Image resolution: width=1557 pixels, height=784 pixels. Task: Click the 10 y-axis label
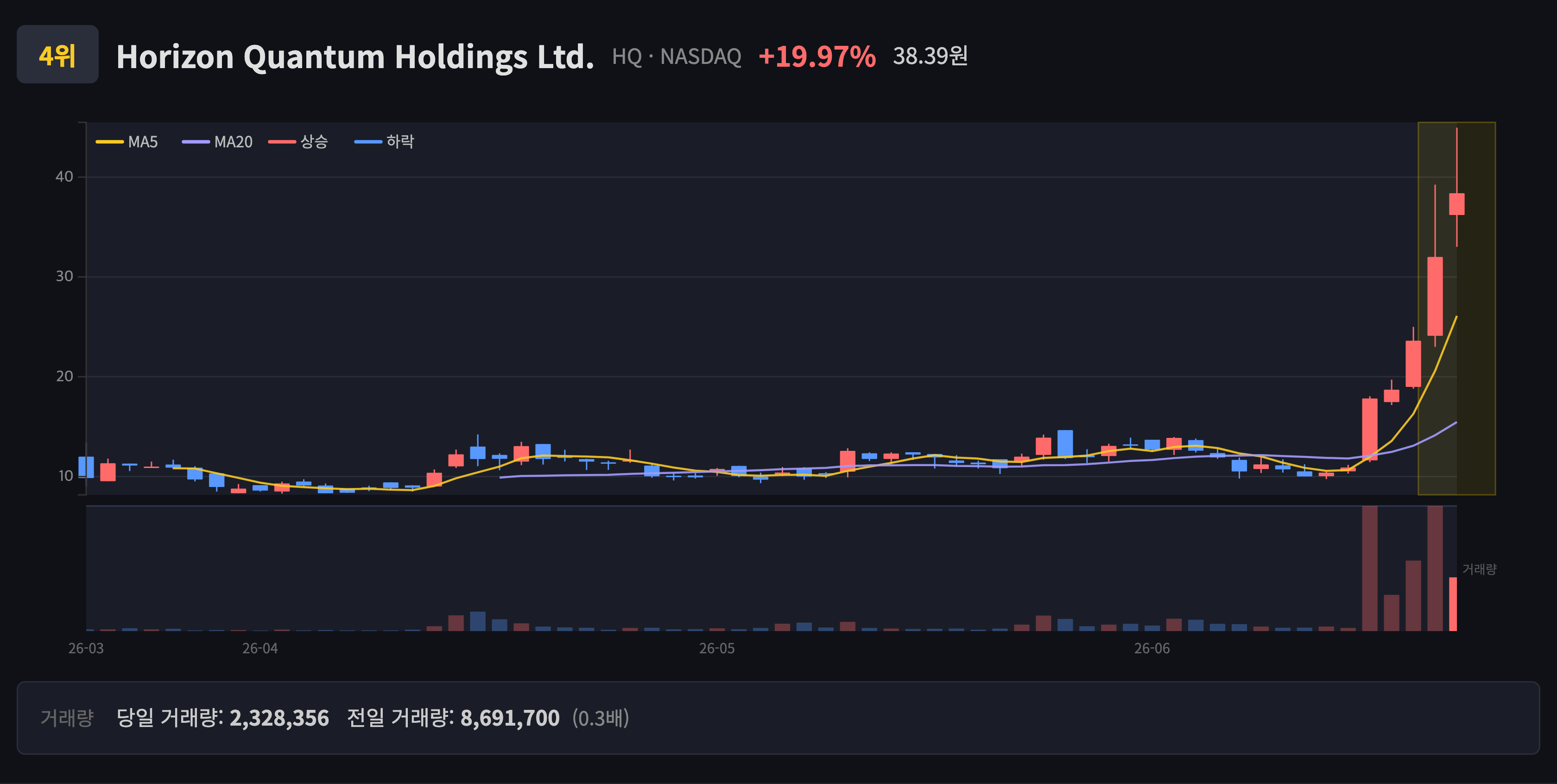click(x=65, y=476)
